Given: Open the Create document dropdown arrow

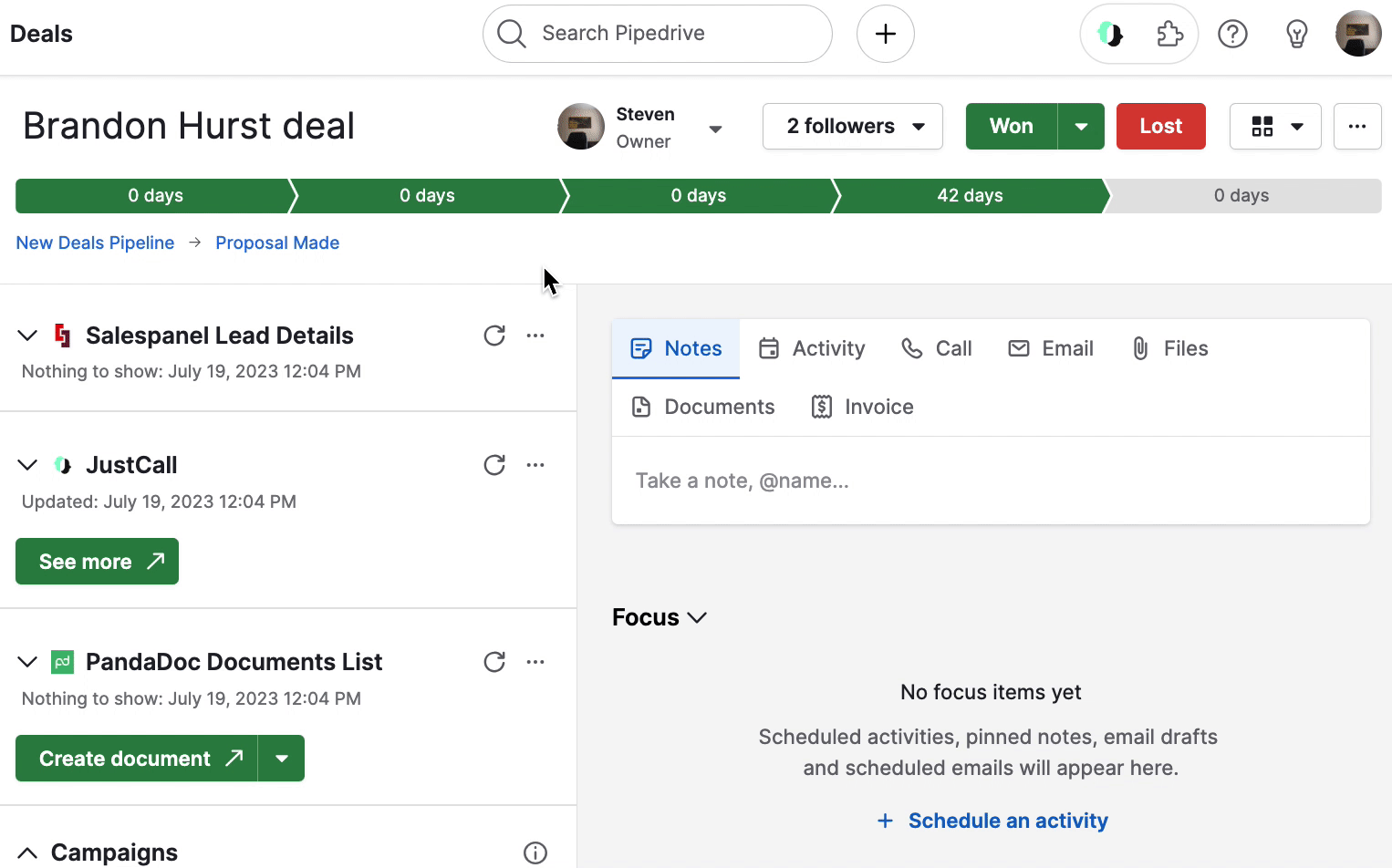Looking at the screenshot, I should coord(282,759).
